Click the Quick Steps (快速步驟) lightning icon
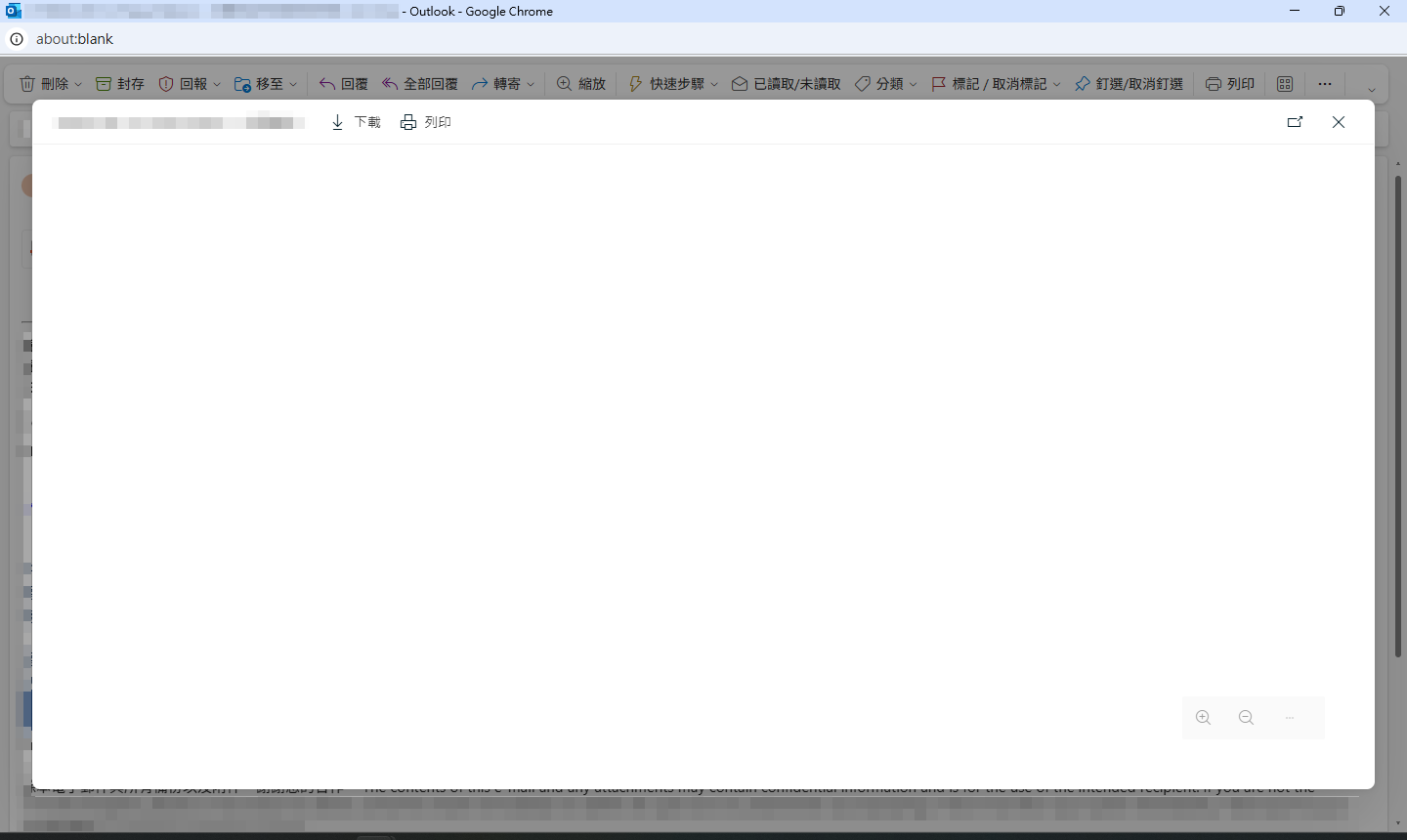Viewport: 1407px width, 840px height. tap(635, 84)
